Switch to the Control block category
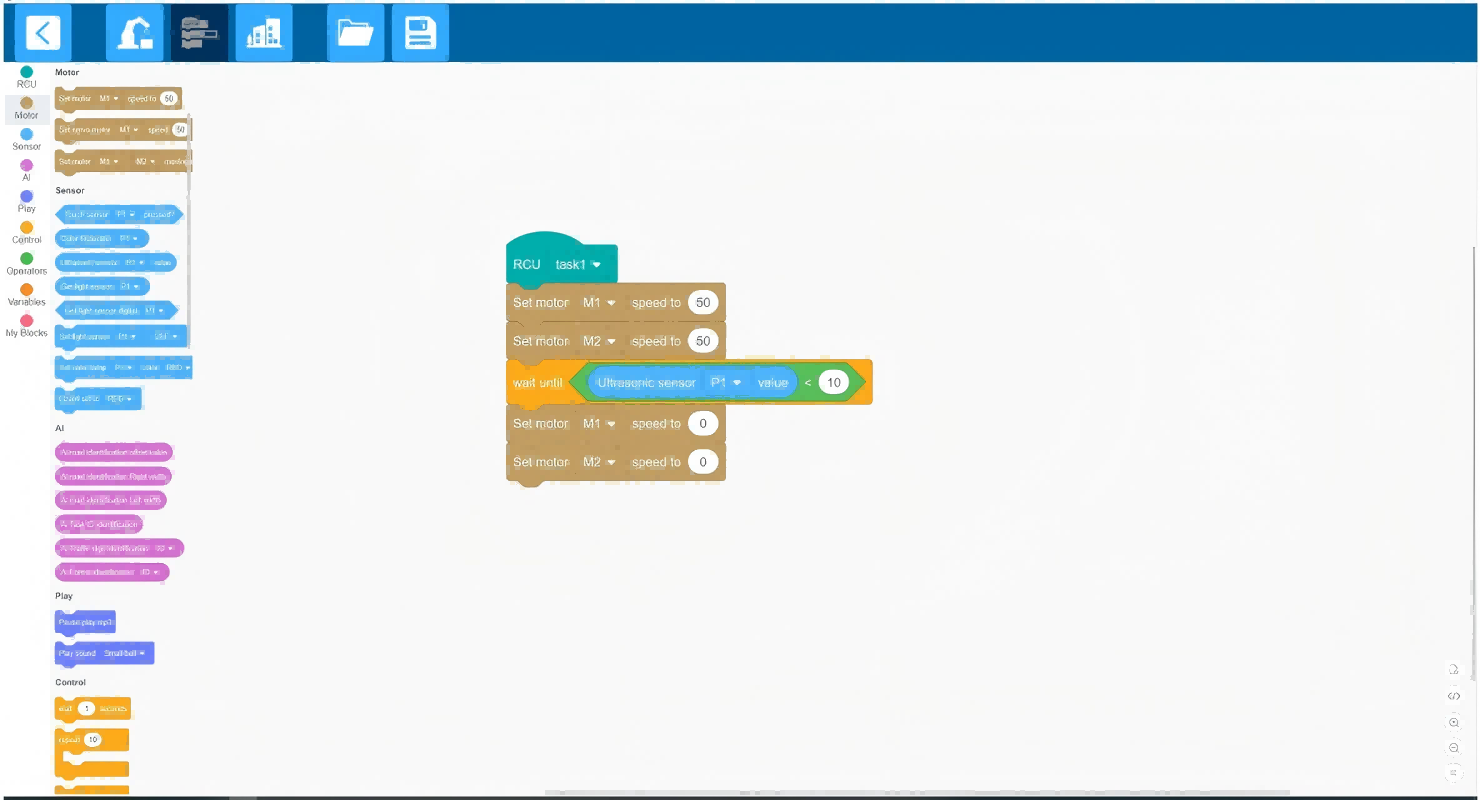The width and height of the screenshot is (1480, 800). (26, 232)
